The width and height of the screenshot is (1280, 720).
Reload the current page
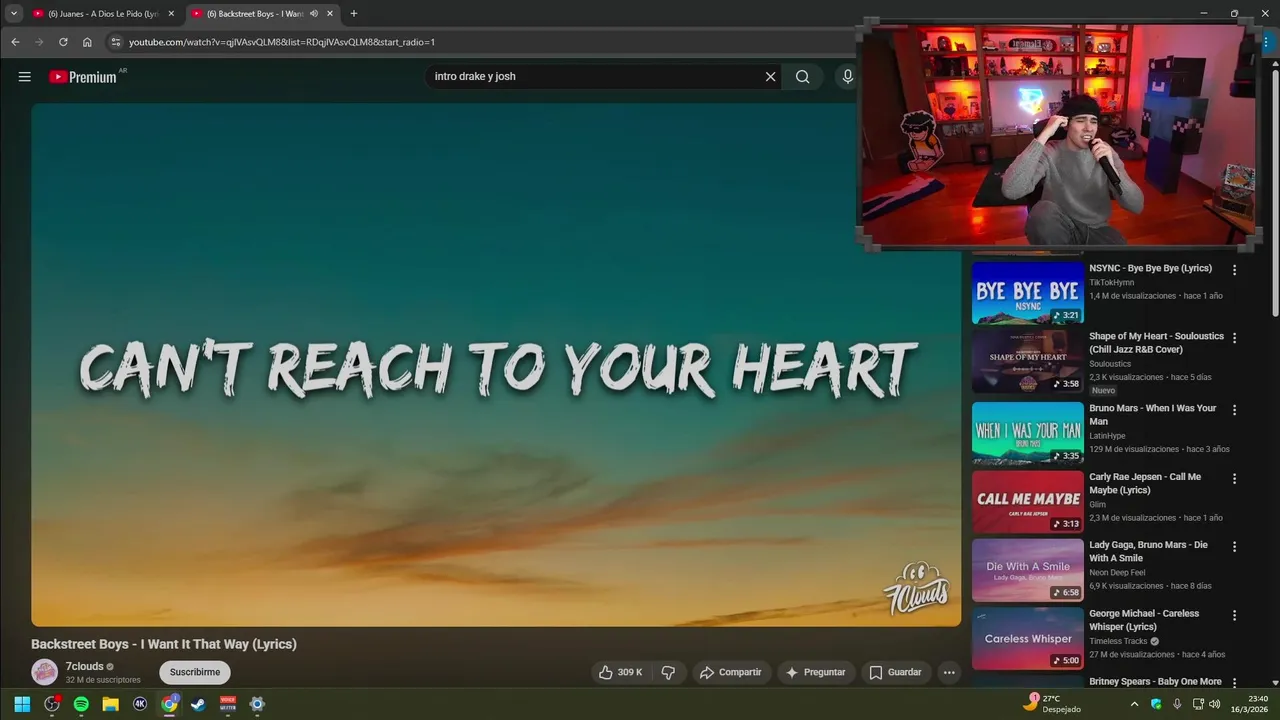pyautogui.click(x=63, y=42)
